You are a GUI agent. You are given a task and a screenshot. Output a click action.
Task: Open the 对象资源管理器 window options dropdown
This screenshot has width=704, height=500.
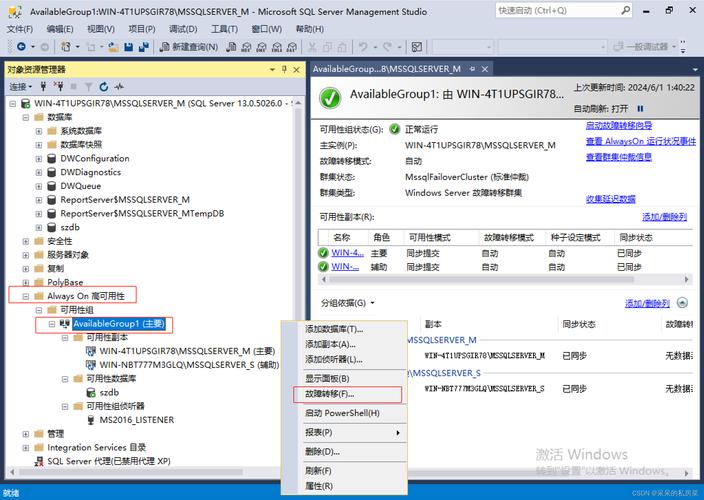pyautogui.click(x=272, y=70)
